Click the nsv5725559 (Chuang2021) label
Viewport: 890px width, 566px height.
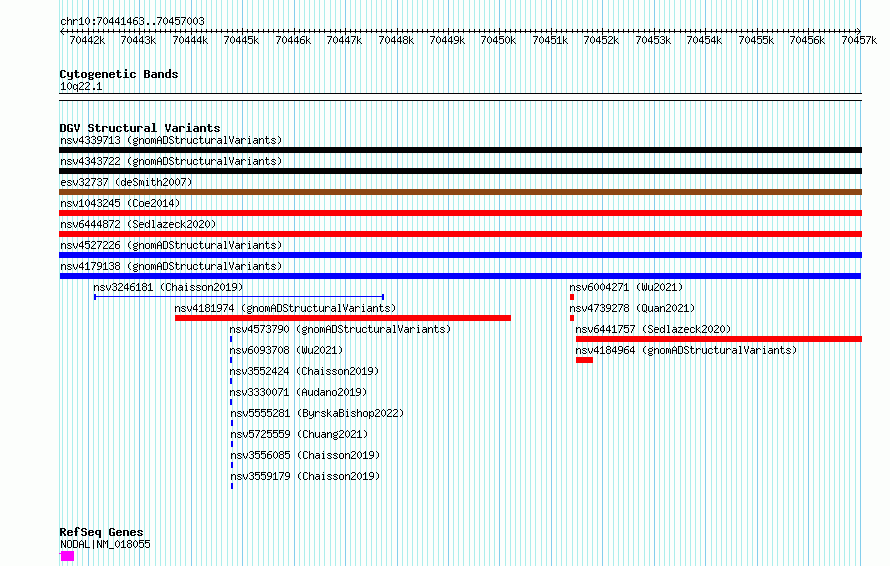tap(299, 434)
